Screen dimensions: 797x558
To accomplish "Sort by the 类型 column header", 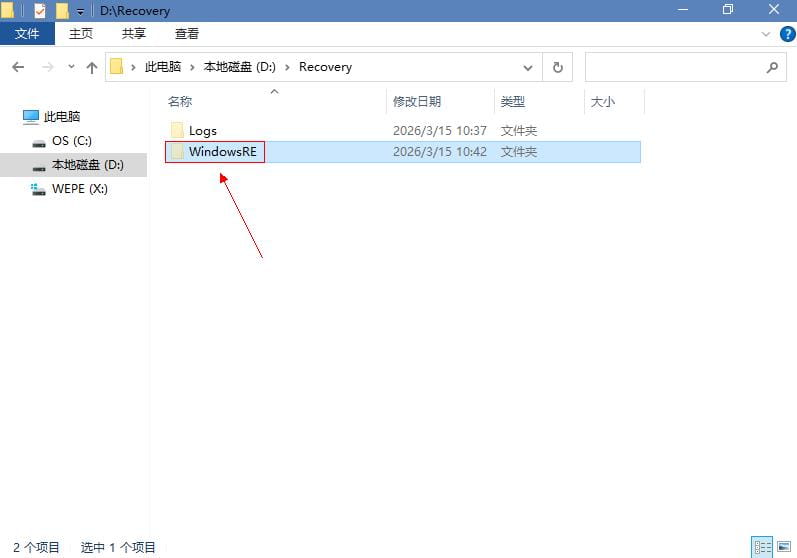I will [512, 102].
